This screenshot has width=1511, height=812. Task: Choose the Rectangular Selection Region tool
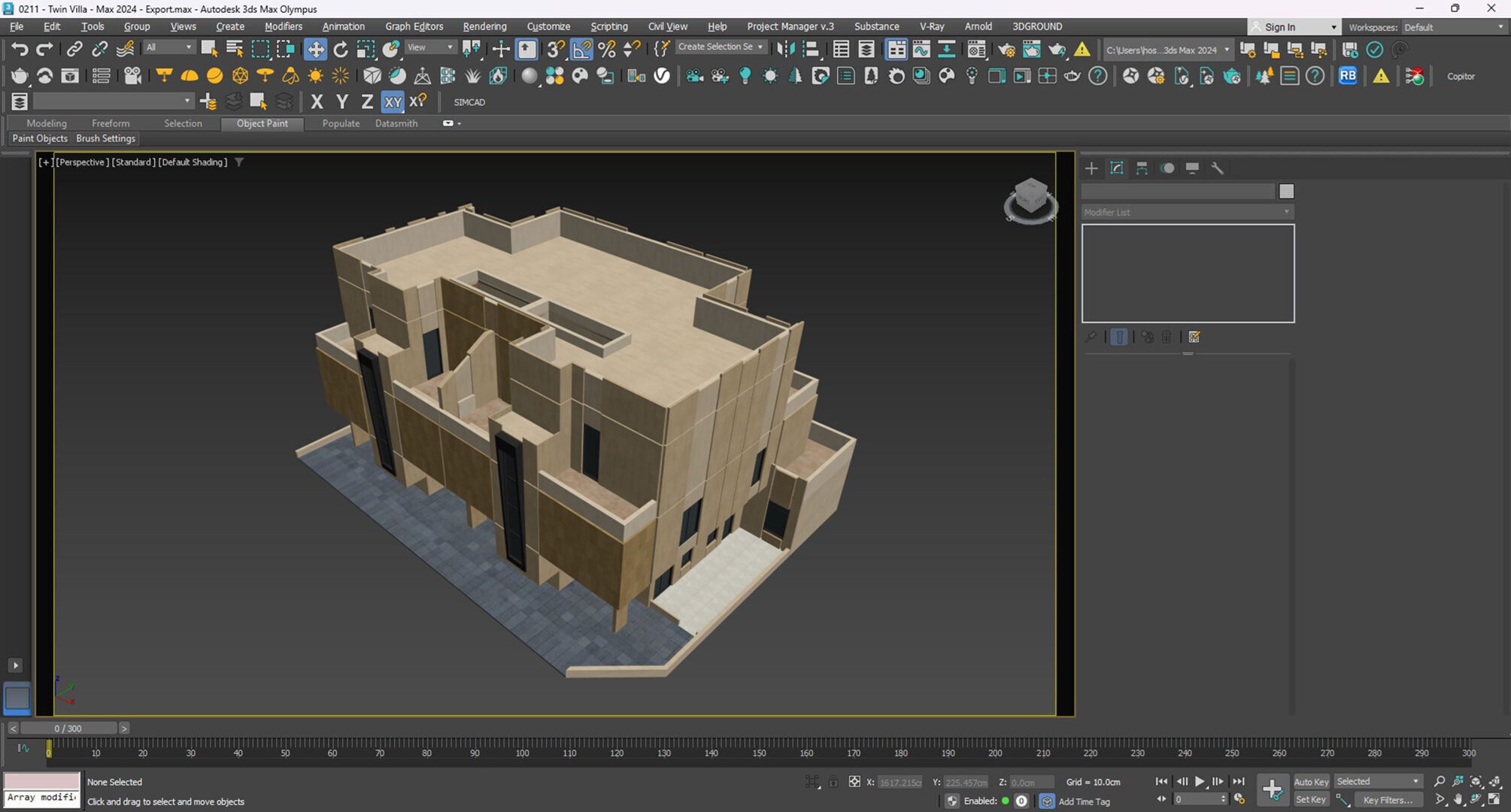[x=260, y=50]
